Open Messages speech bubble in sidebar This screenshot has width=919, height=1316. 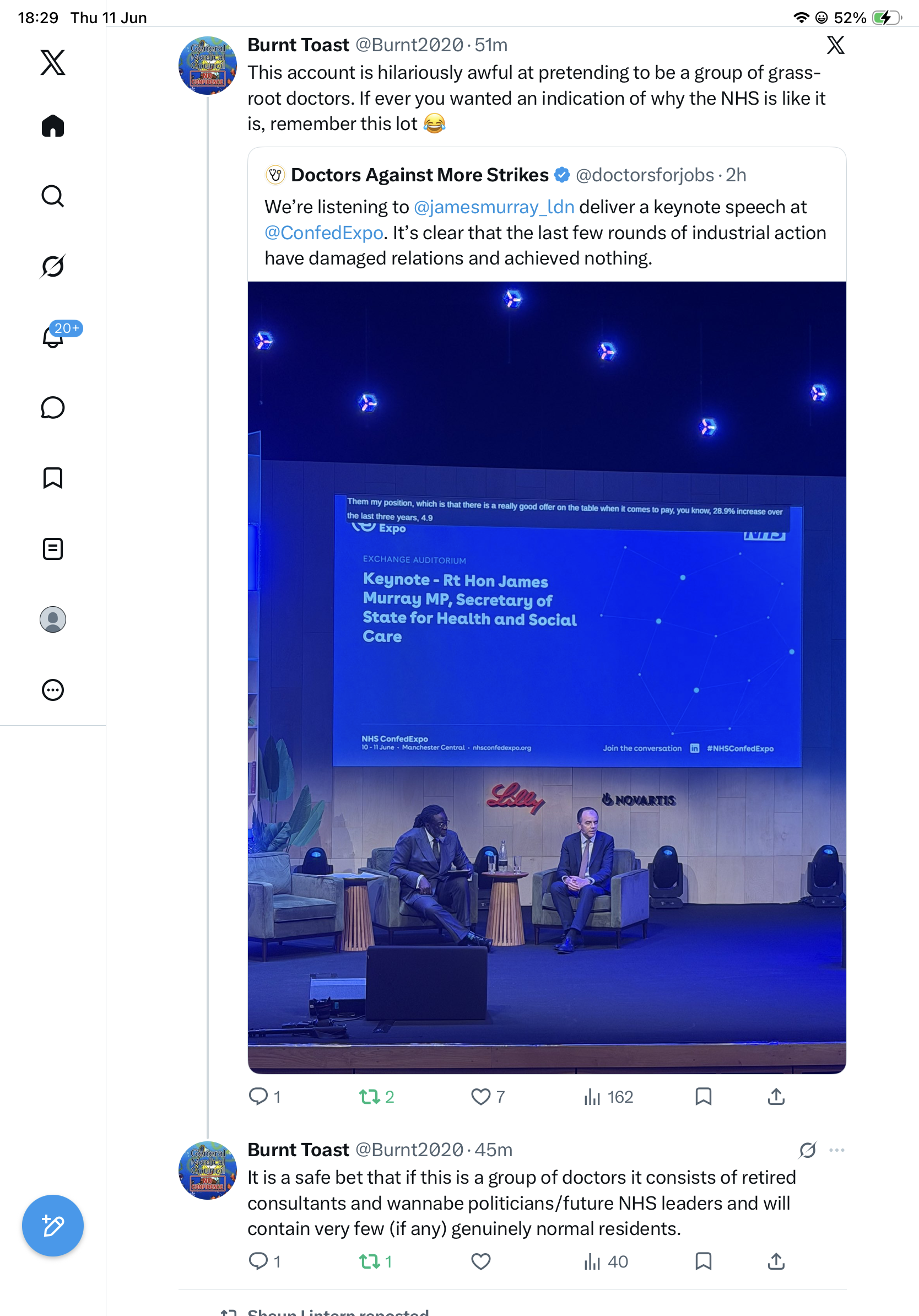(53, 407)
